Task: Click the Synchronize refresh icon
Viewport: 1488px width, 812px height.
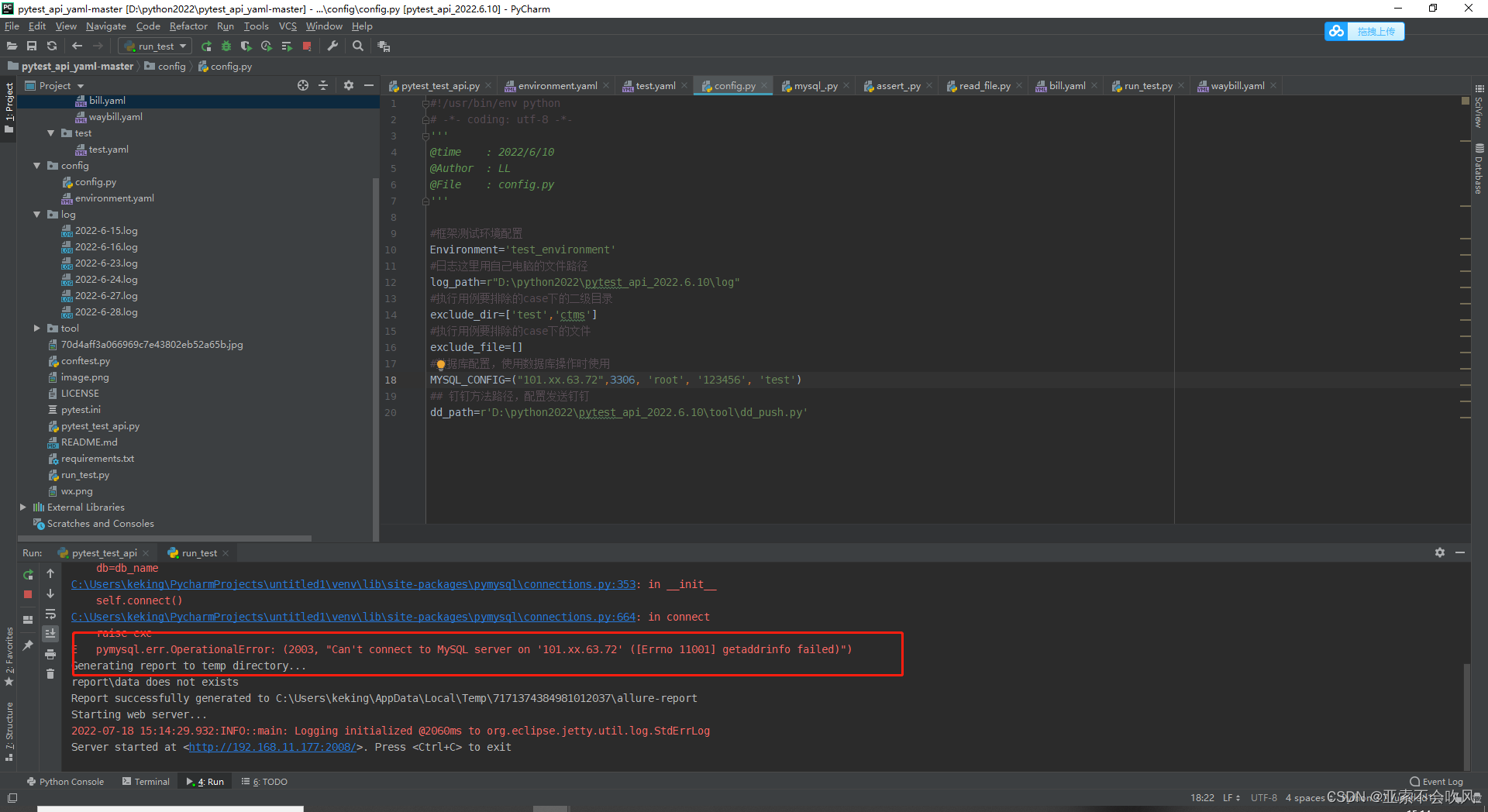Action: click(52, 46)
